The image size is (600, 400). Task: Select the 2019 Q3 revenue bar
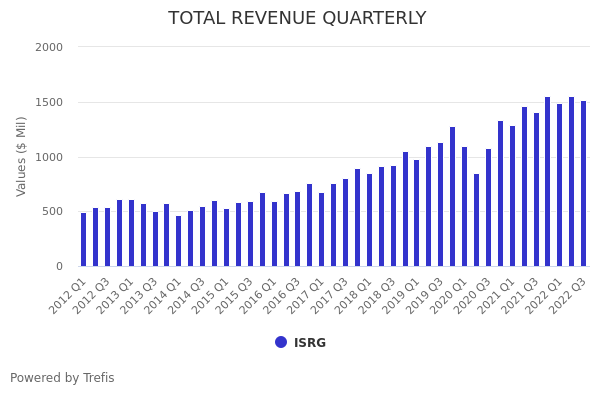click(x=440, y=205)
